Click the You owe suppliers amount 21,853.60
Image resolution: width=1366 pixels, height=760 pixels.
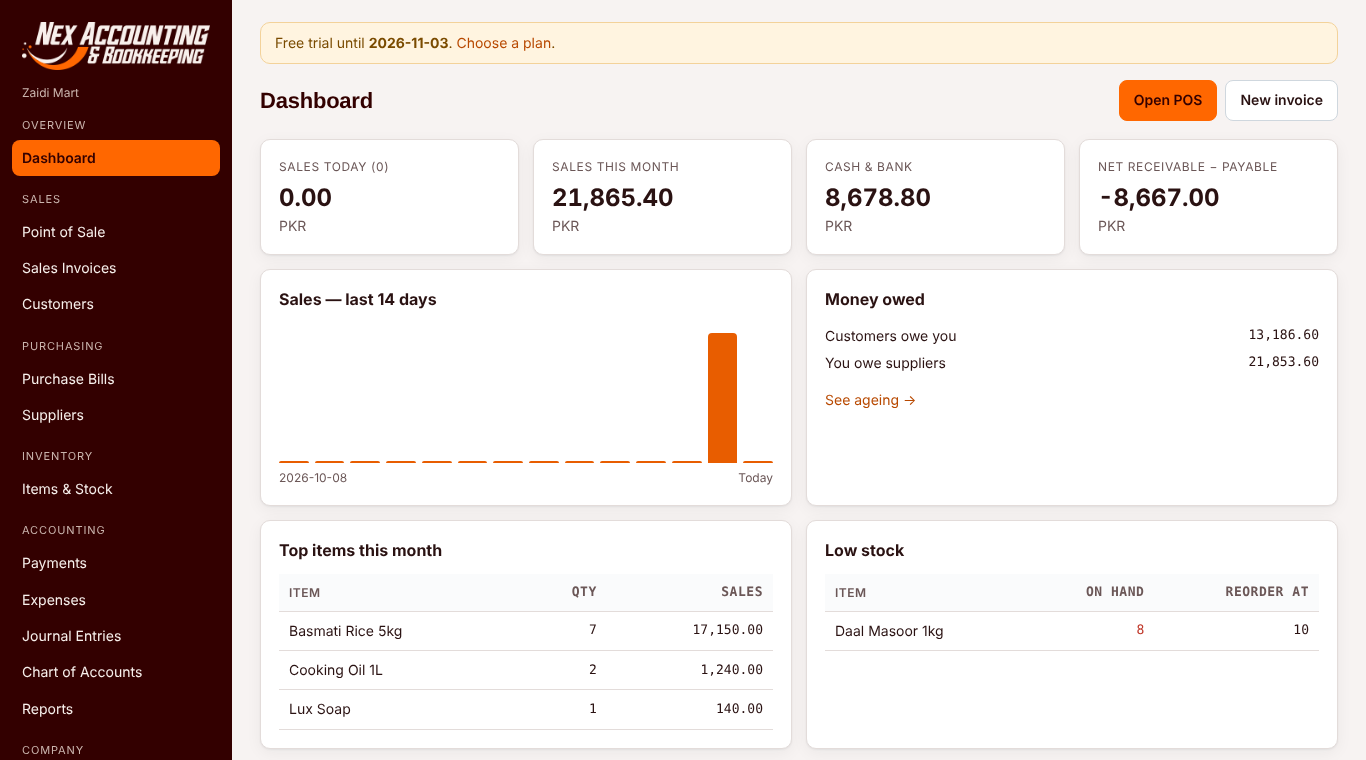(x=1283, y=362)
